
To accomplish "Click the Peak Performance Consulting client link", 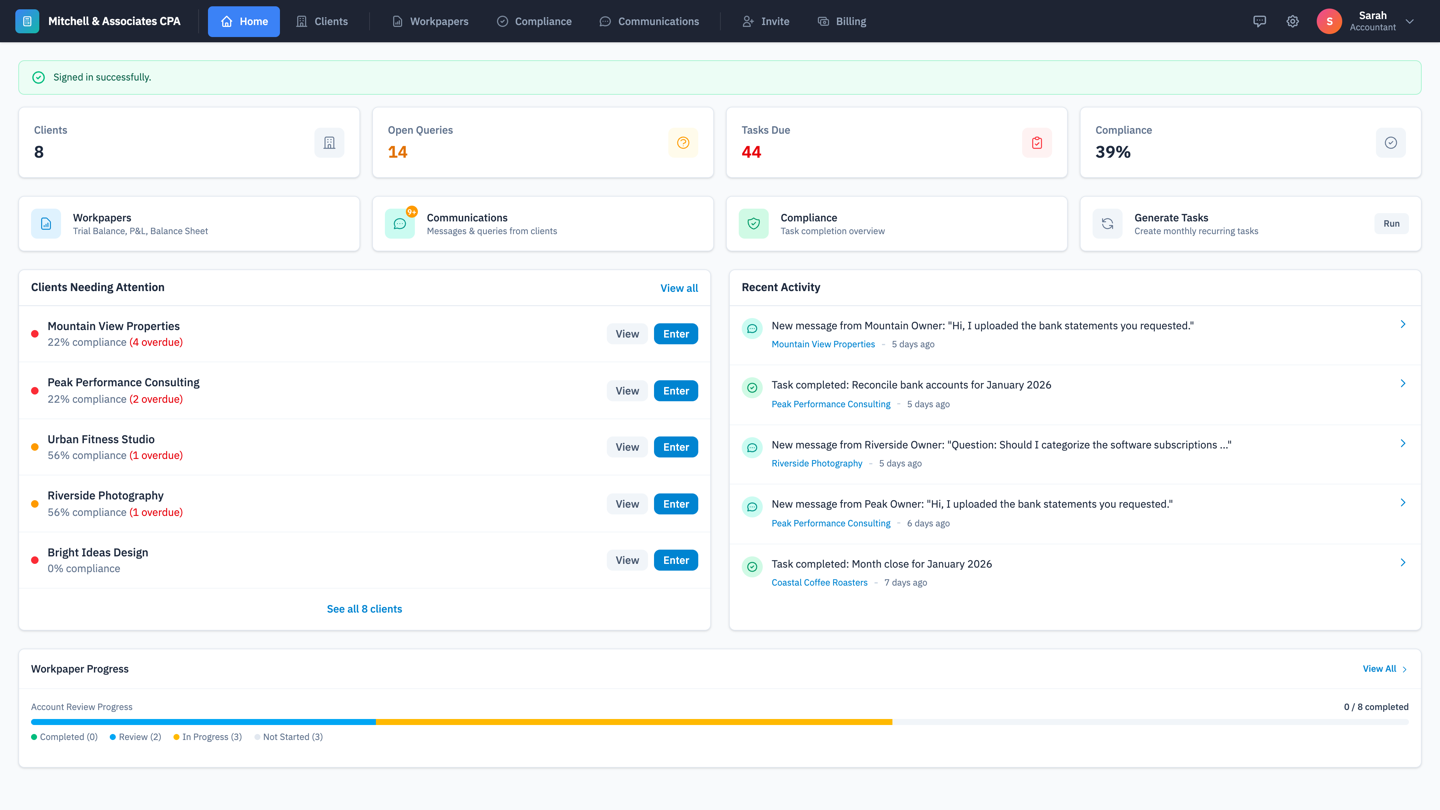I will pos(831,404).
